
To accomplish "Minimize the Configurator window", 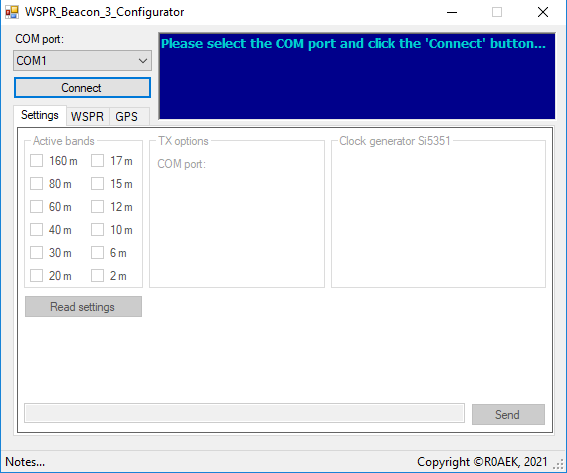I will pyautogui.click(x=452, y=12).
